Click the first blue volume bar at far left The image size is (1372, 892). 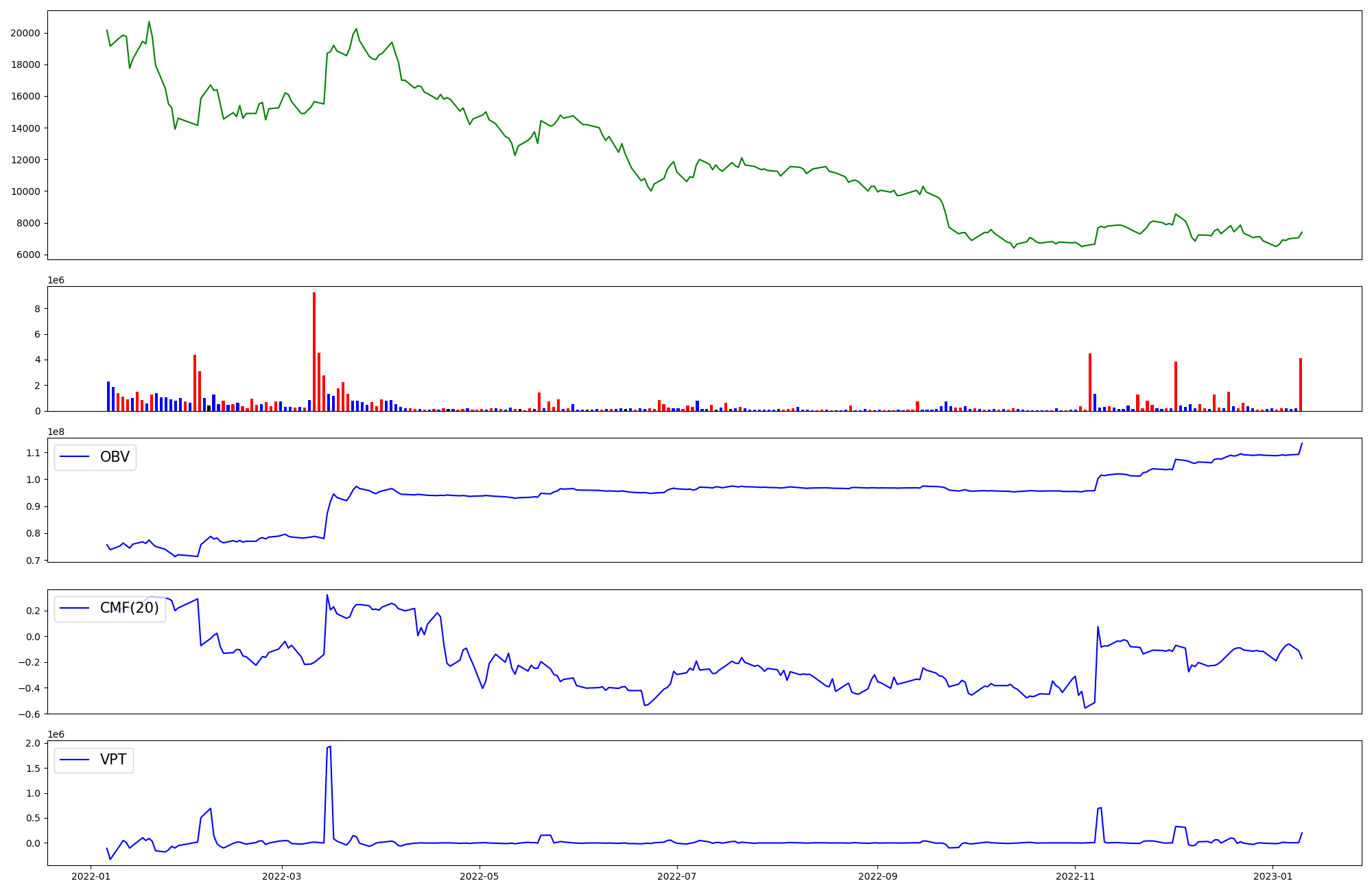108,396
